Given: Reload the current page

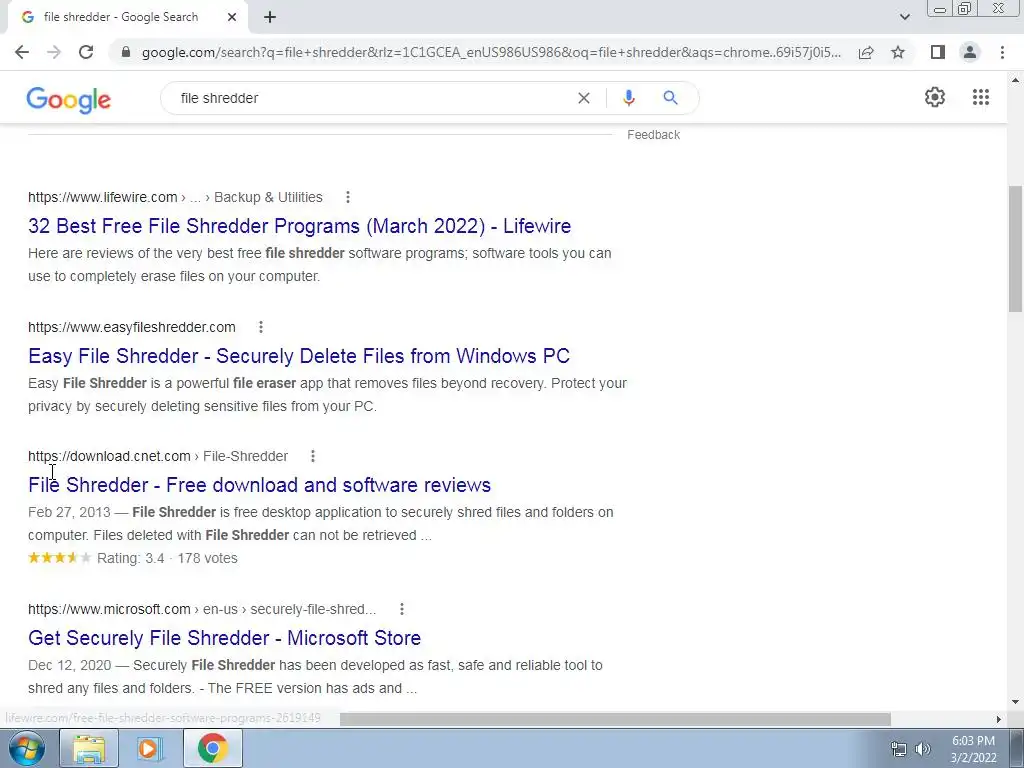Looking at the screenshot, I should click(x=86, y=52).
